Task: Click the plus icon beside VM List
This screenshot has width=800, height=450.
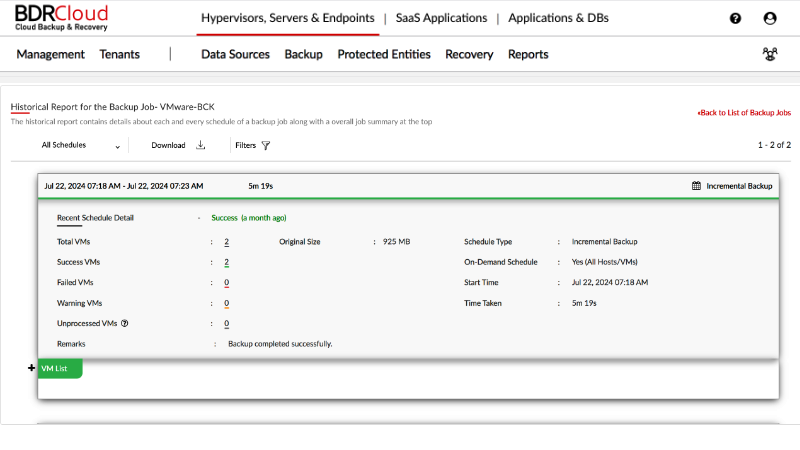Action: (x=32, y=368)
